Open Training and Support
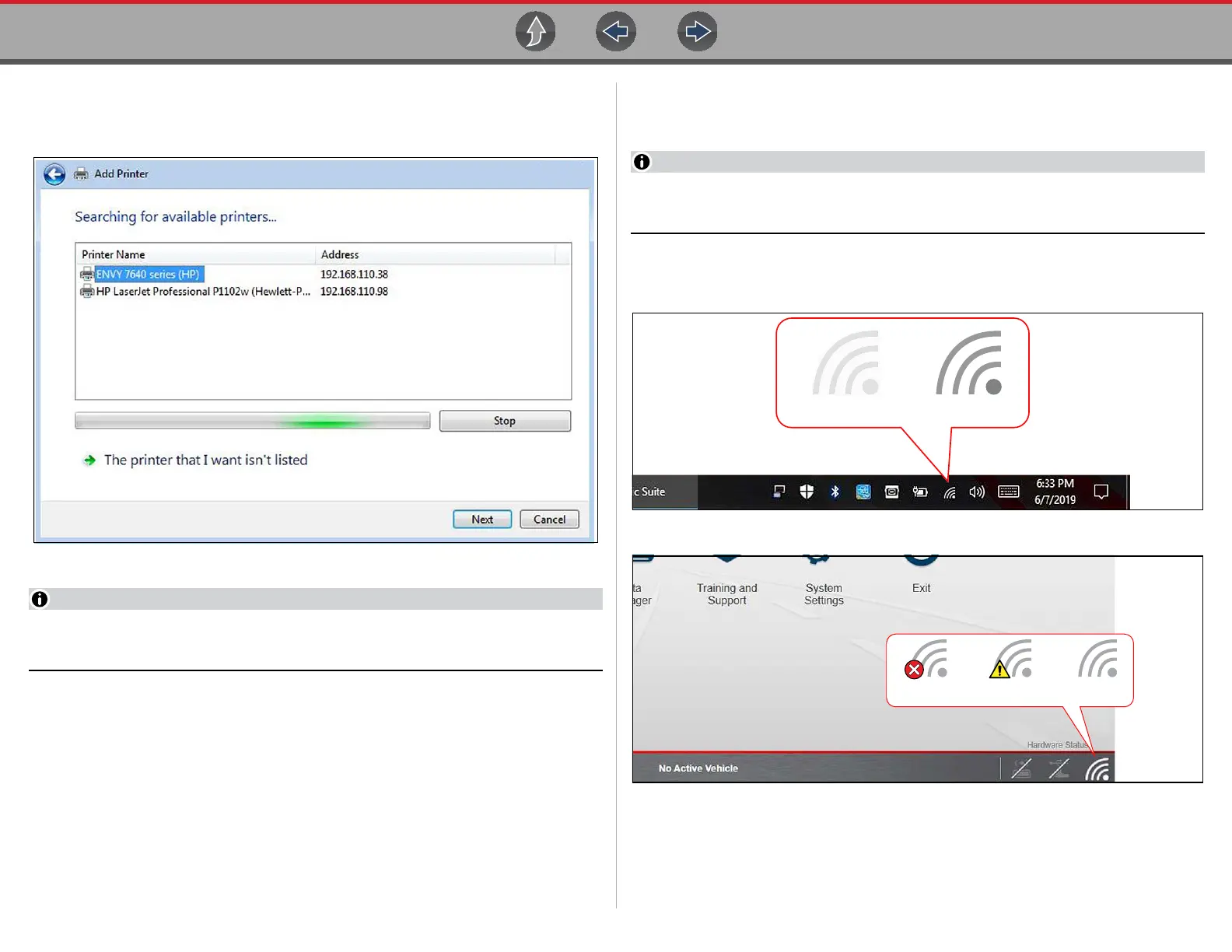 (x=727, y=594)
